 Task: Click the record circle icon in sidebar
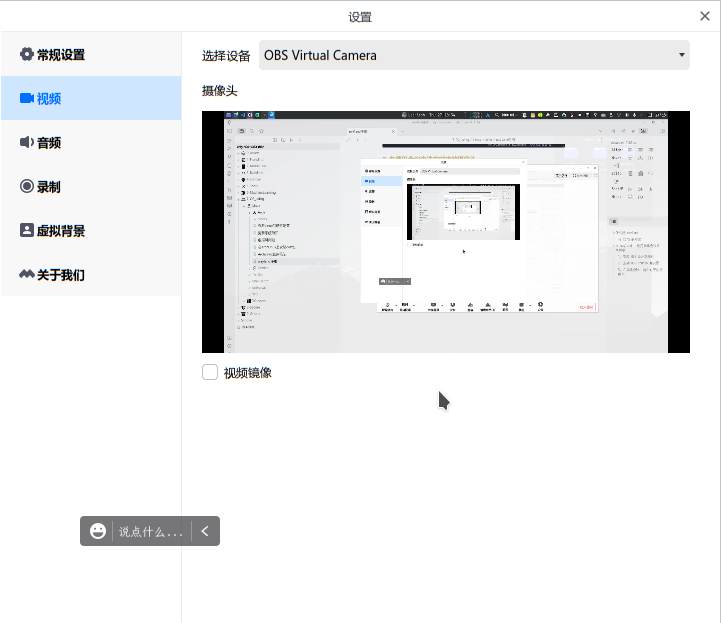pos(27,187)
